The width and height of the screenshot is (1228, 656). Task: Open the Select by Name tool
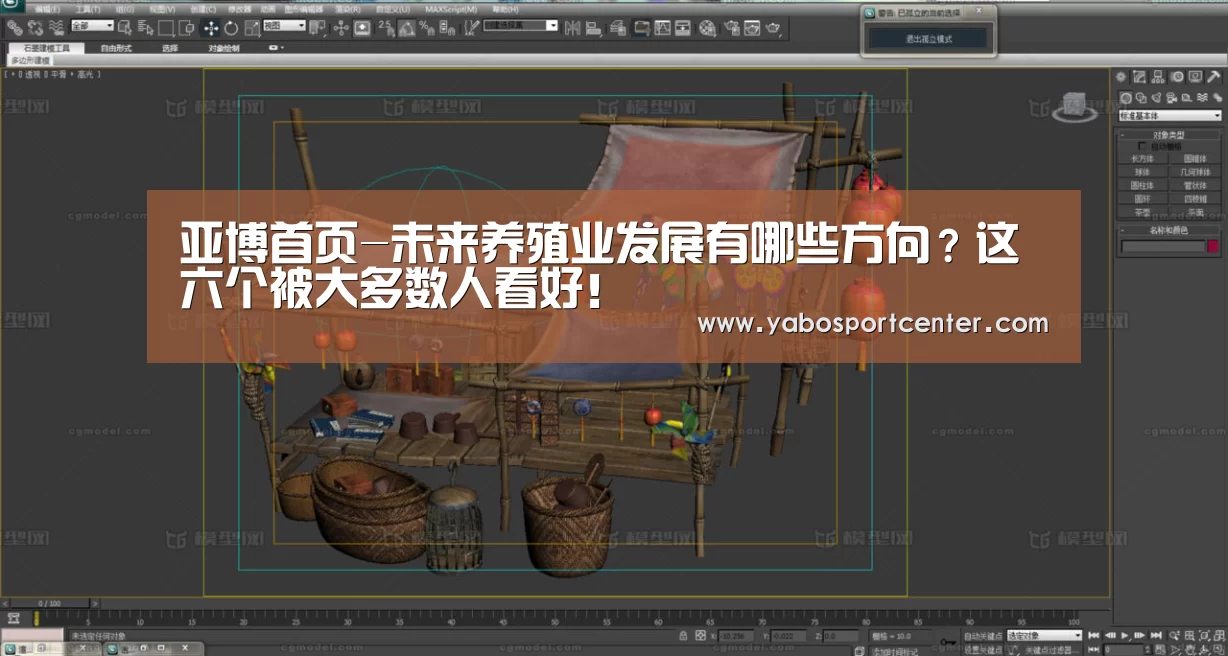coord(146,27)
